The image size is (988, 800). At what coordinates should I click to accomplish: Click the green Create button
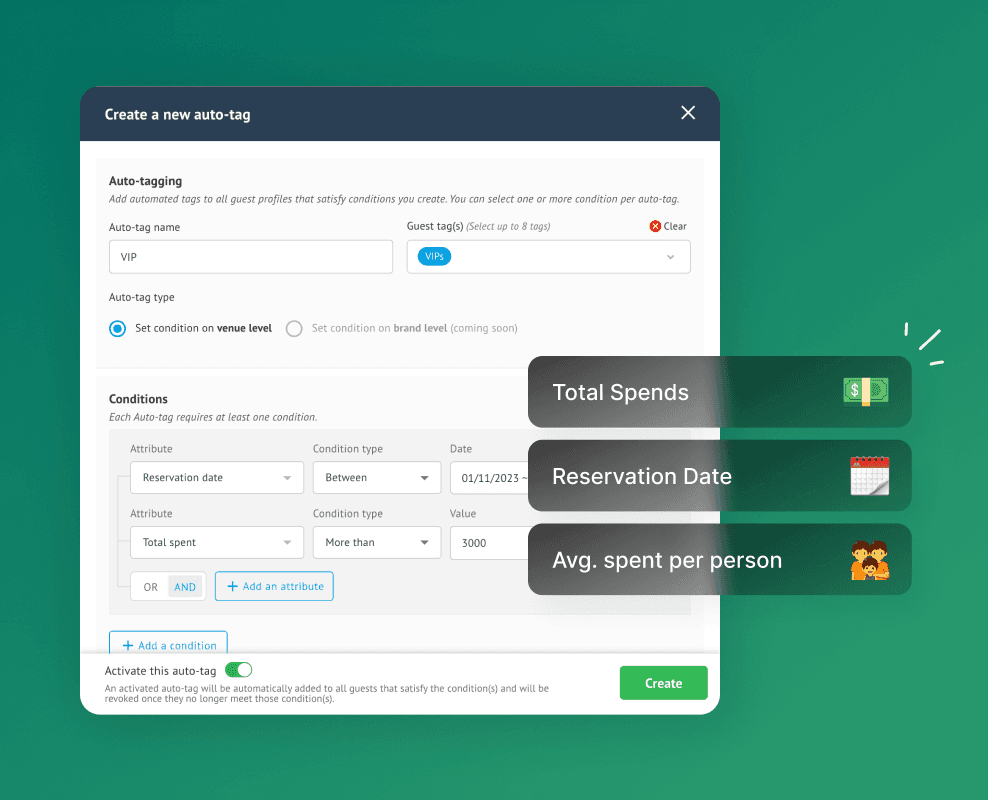[x=663, y=683]
